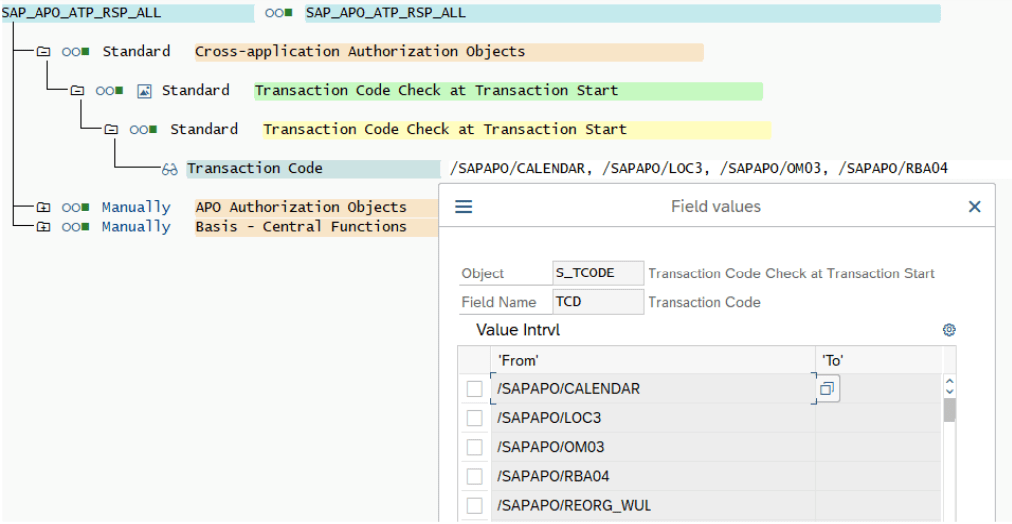The image size is (1012, 524).
Task: Select the green Transaction Code Check label
Action: tap(509, 90)
